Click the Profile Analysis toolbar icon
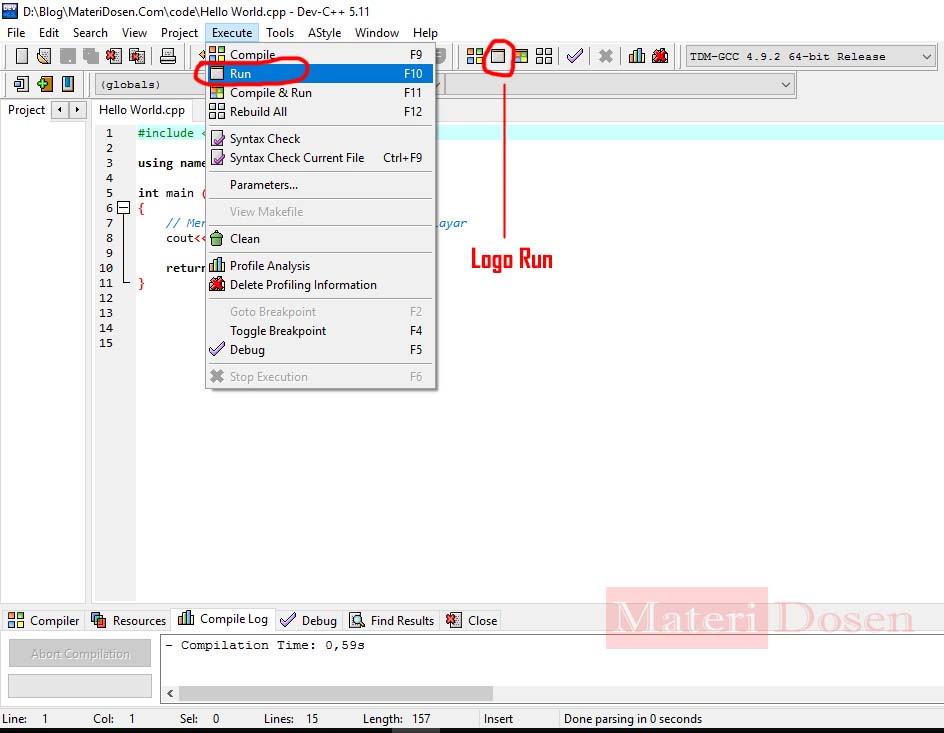This screenshot has width=944, height=733. coord(636,56)
